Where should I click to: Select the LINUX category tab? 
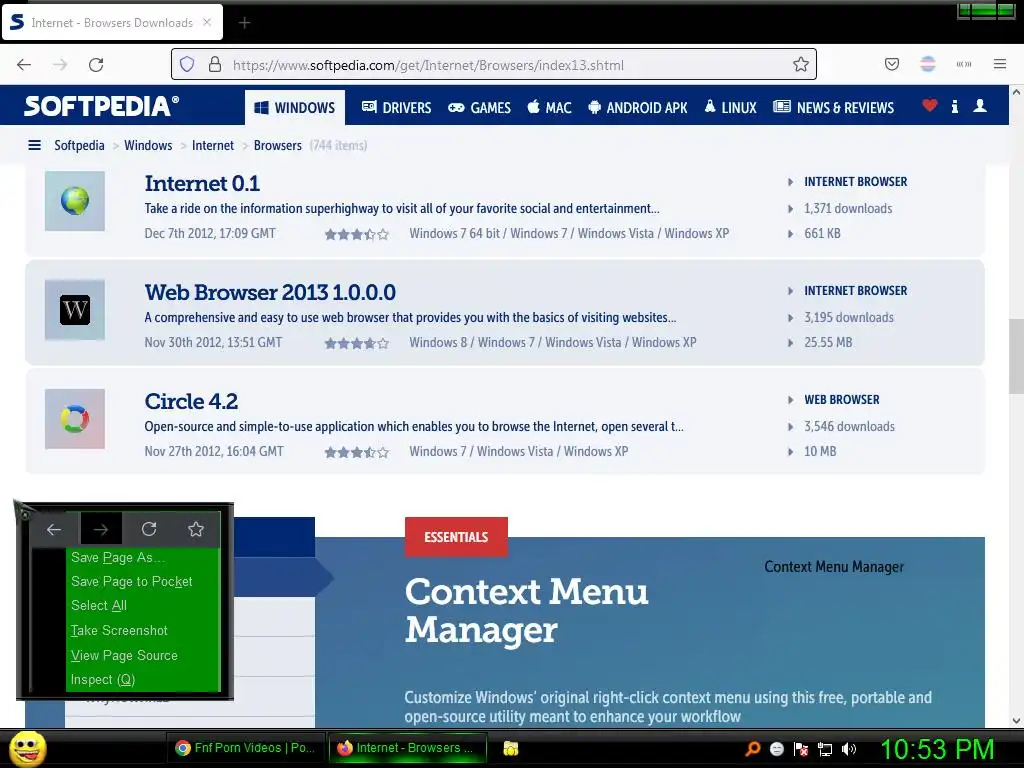click(730, 108)
